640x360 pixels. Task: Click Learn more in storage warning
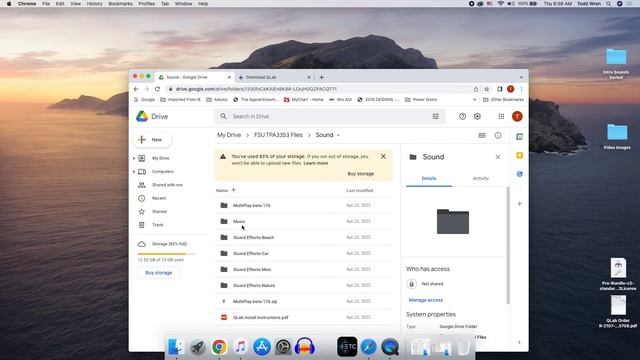[316, 163]
